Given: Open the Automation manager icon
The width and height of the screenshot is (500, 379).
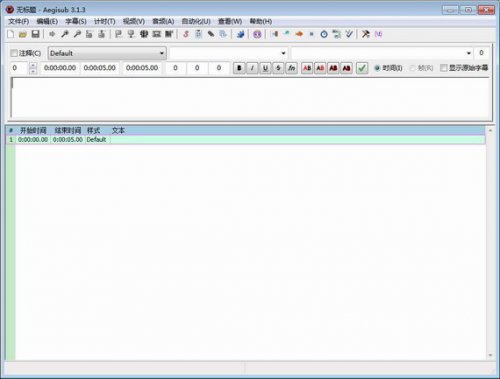Looking at the screenshot, I should pyautogui.click(x=240, y=34).
